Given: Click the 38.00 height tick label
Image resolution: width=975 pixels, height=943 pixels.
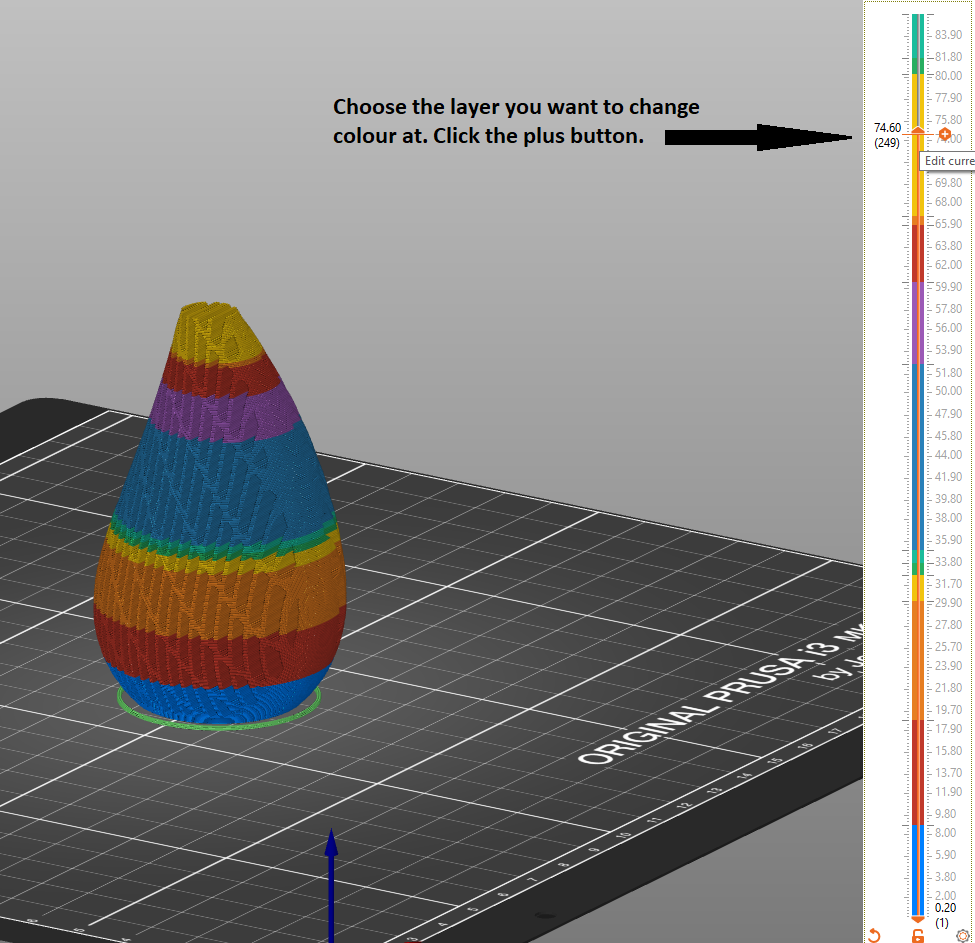Looking at the screenshot, I should pyautogui.click(x=948, y=518).
